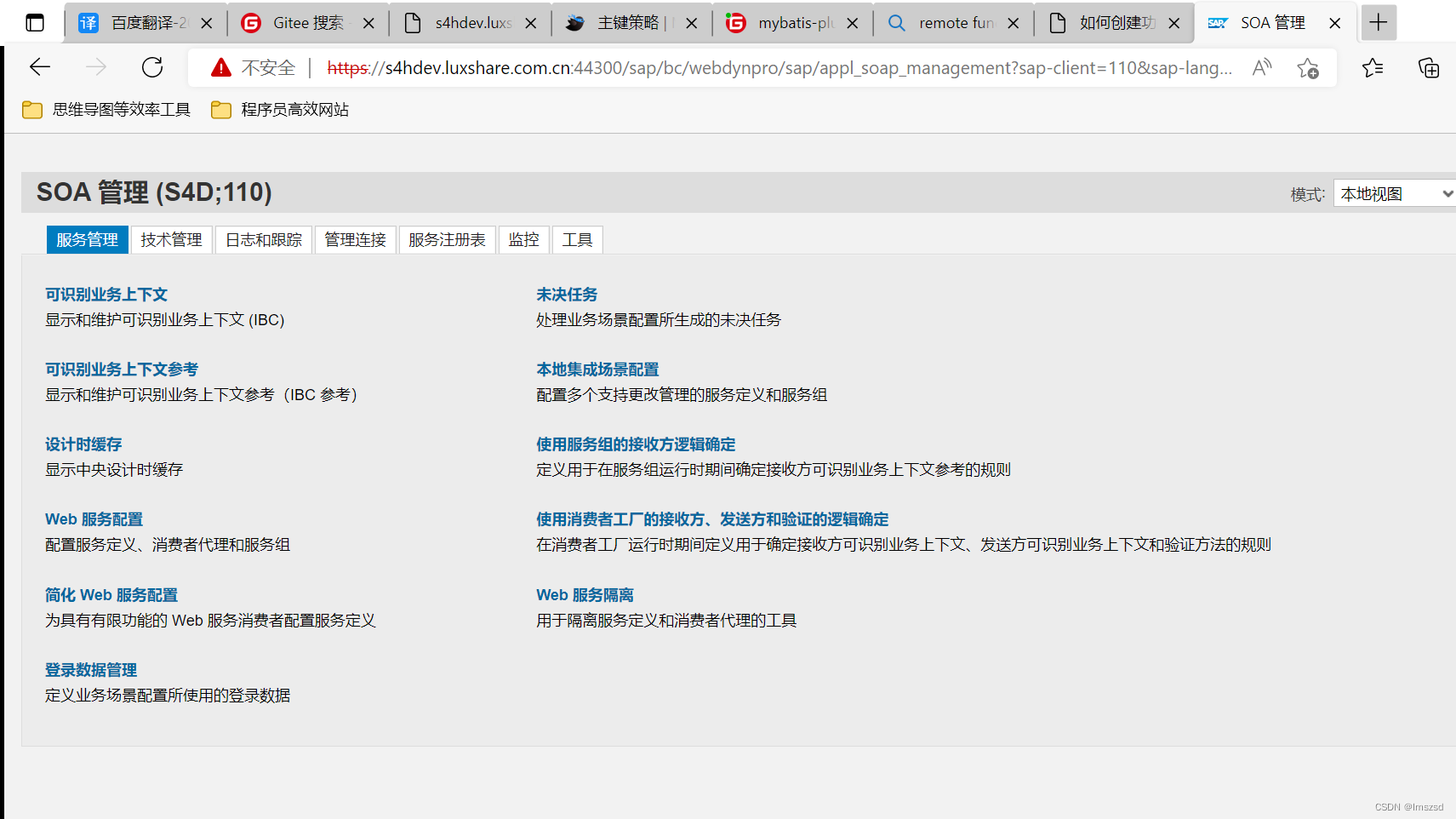Refresh the current page
Image resolution: width=1456 pixels, height=819 pixels.
(152, 67)
